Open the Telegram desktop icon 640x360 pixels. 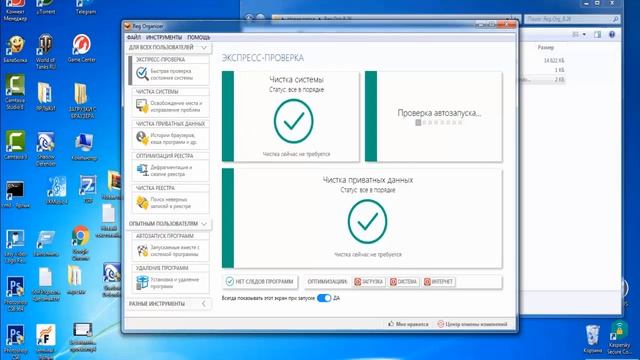86,7
